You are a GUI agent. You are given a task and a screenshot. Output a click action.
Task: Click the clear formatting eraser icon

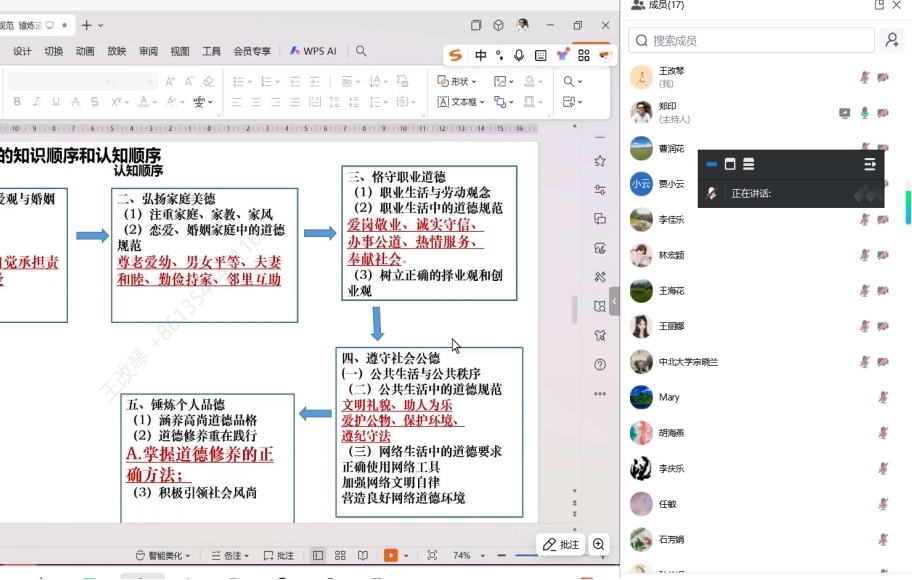[x=208, y=82]
